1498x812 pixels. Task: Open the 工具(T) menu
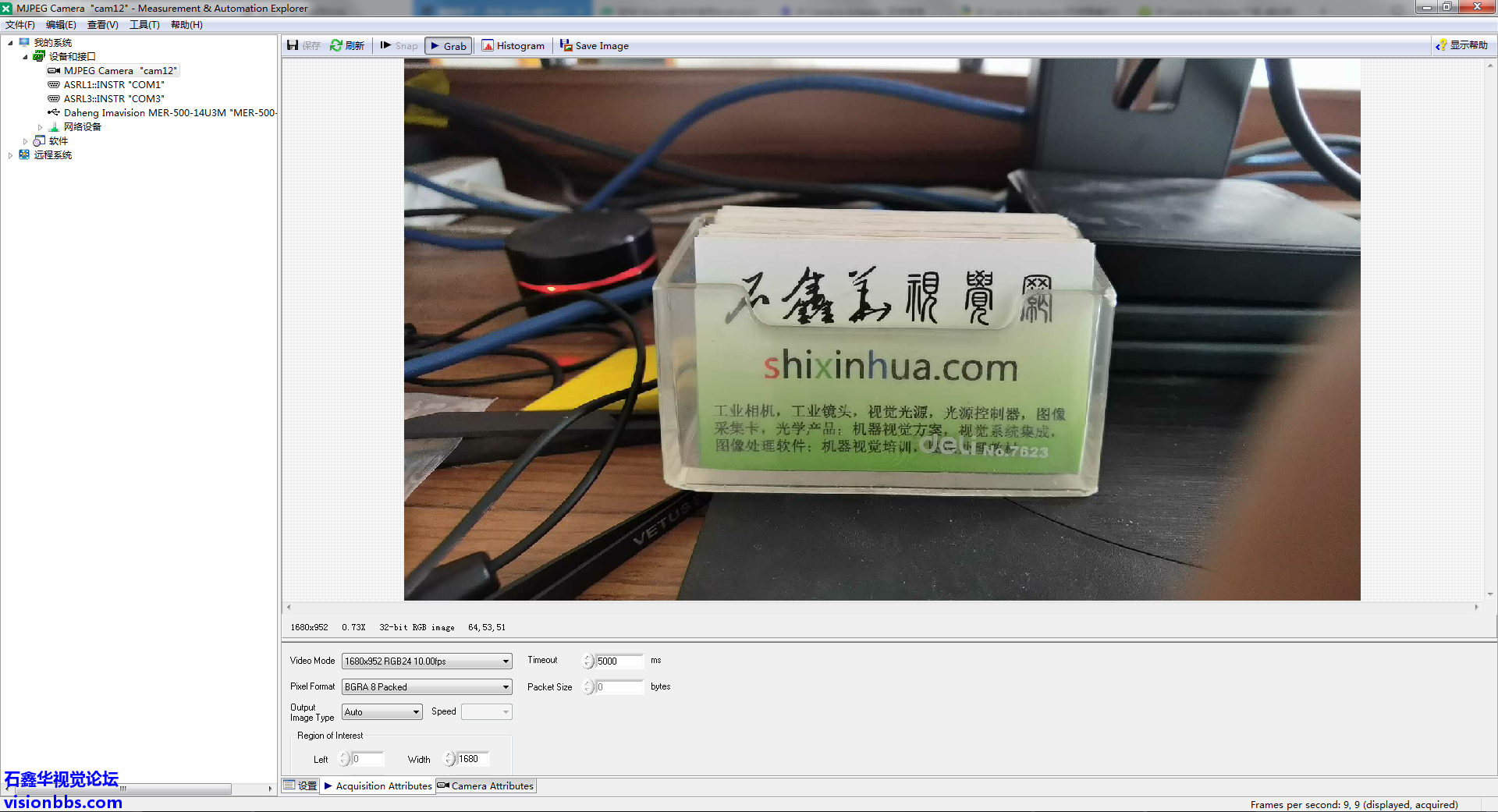144,25
